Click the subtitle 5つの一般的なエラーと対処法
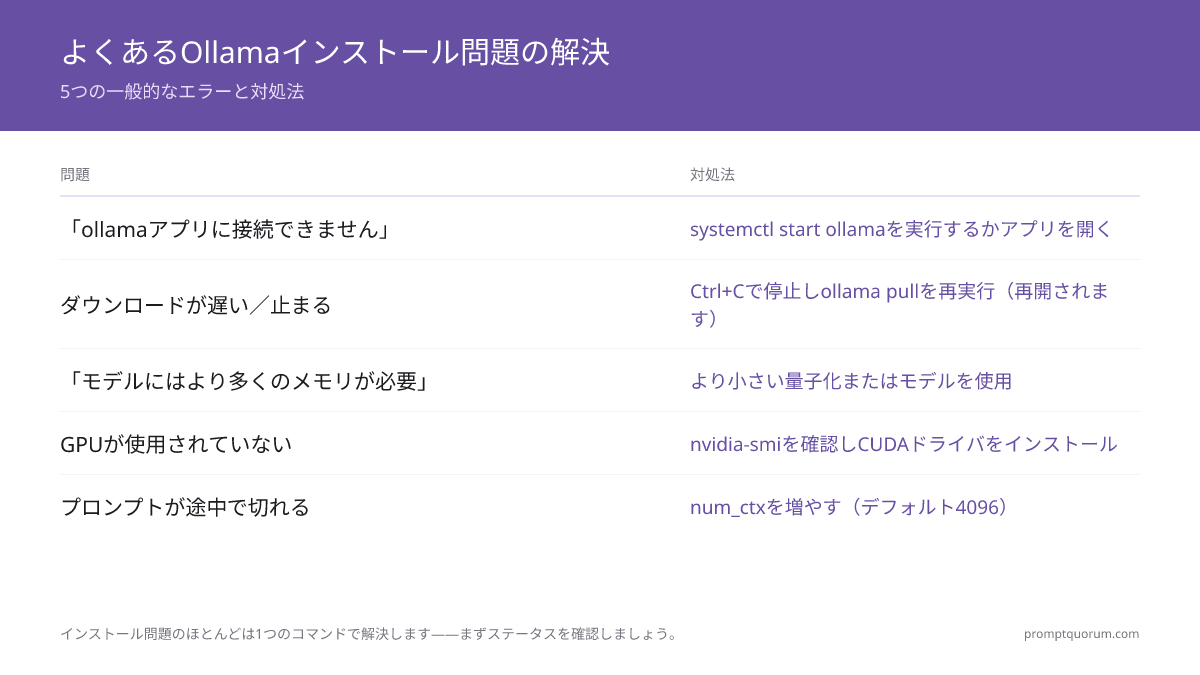This screenshot has height=675, width=1200. (x=182, y=92)
